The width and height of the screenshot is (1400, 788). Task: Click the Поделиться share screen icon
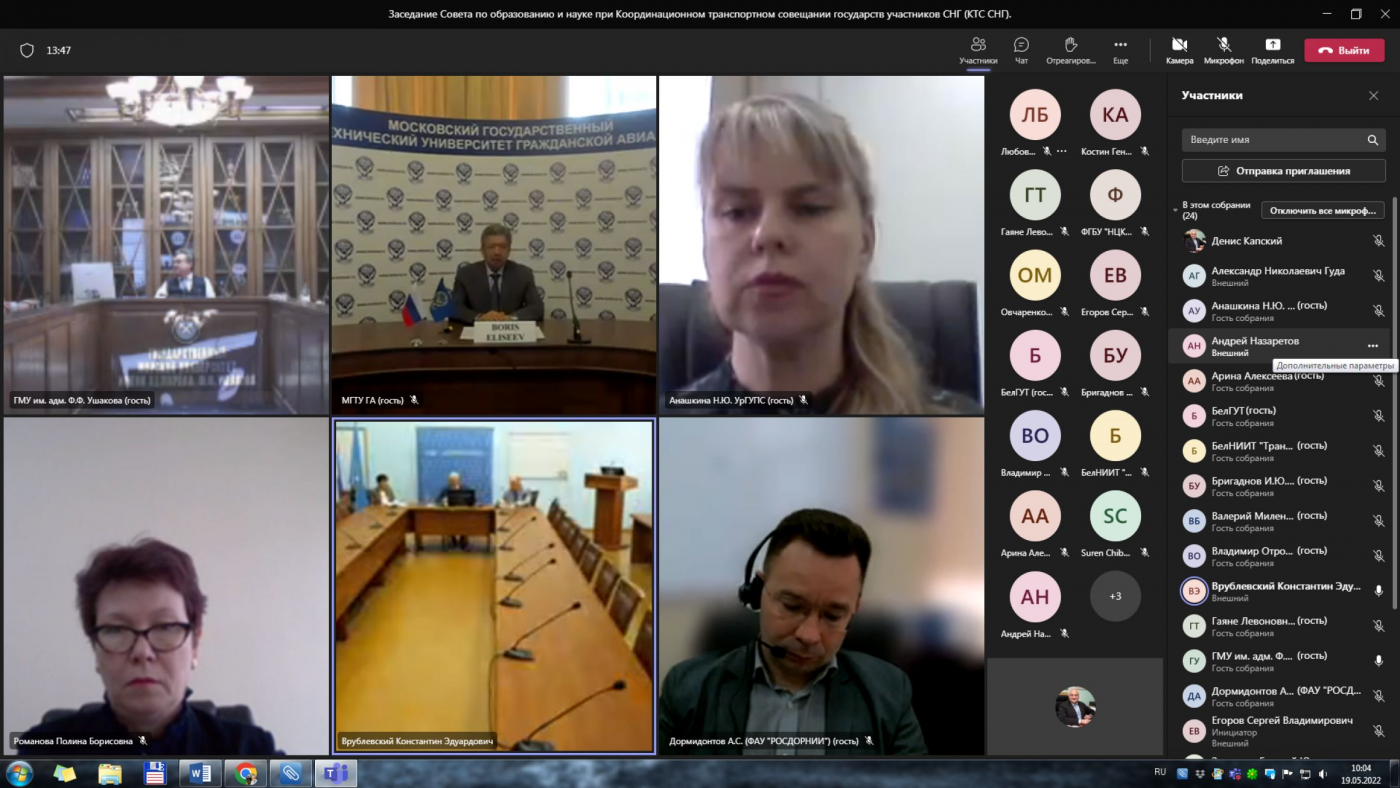coord(1272,44)
